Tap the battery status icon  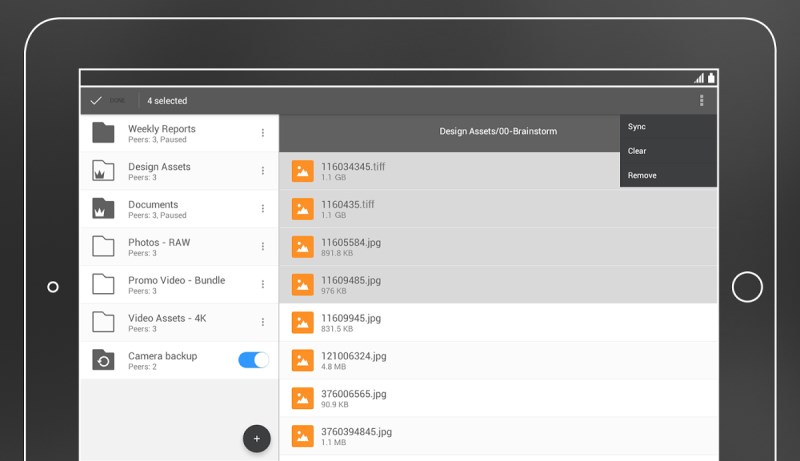[x=711, y=78]
